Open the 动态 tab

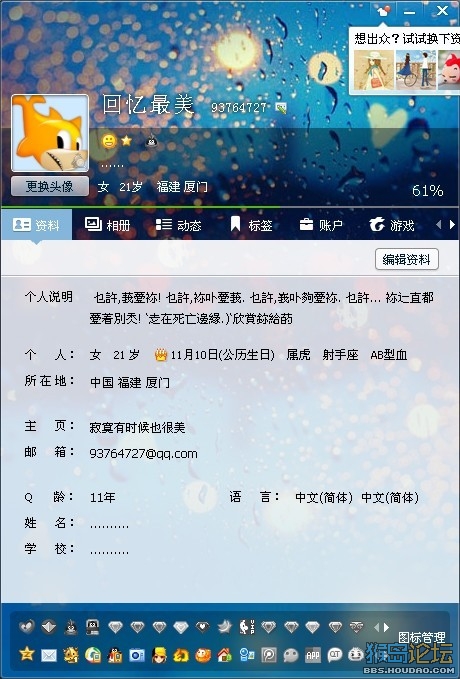(x=178, y=225)
